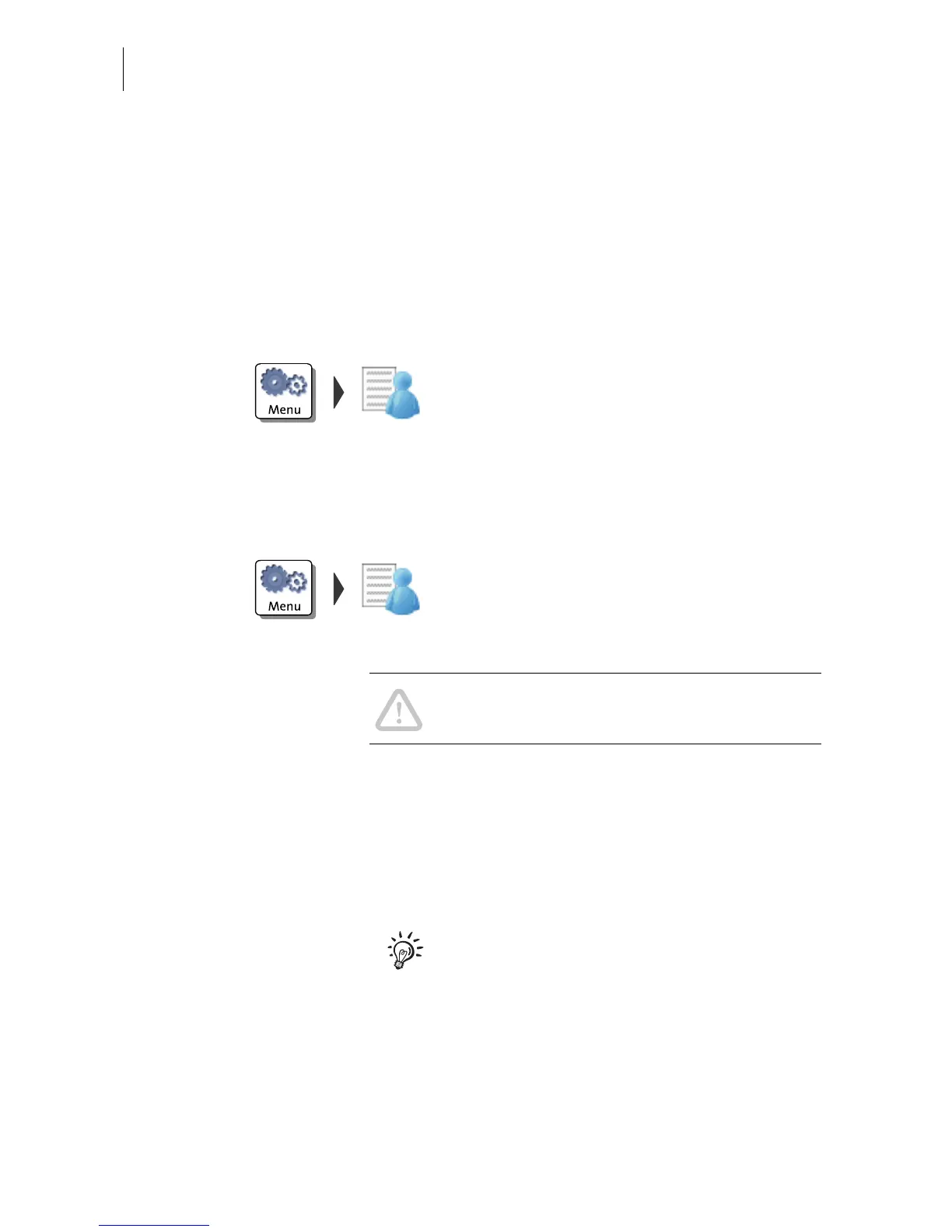Click the upper Menu gear button

(x=285, y=392)
